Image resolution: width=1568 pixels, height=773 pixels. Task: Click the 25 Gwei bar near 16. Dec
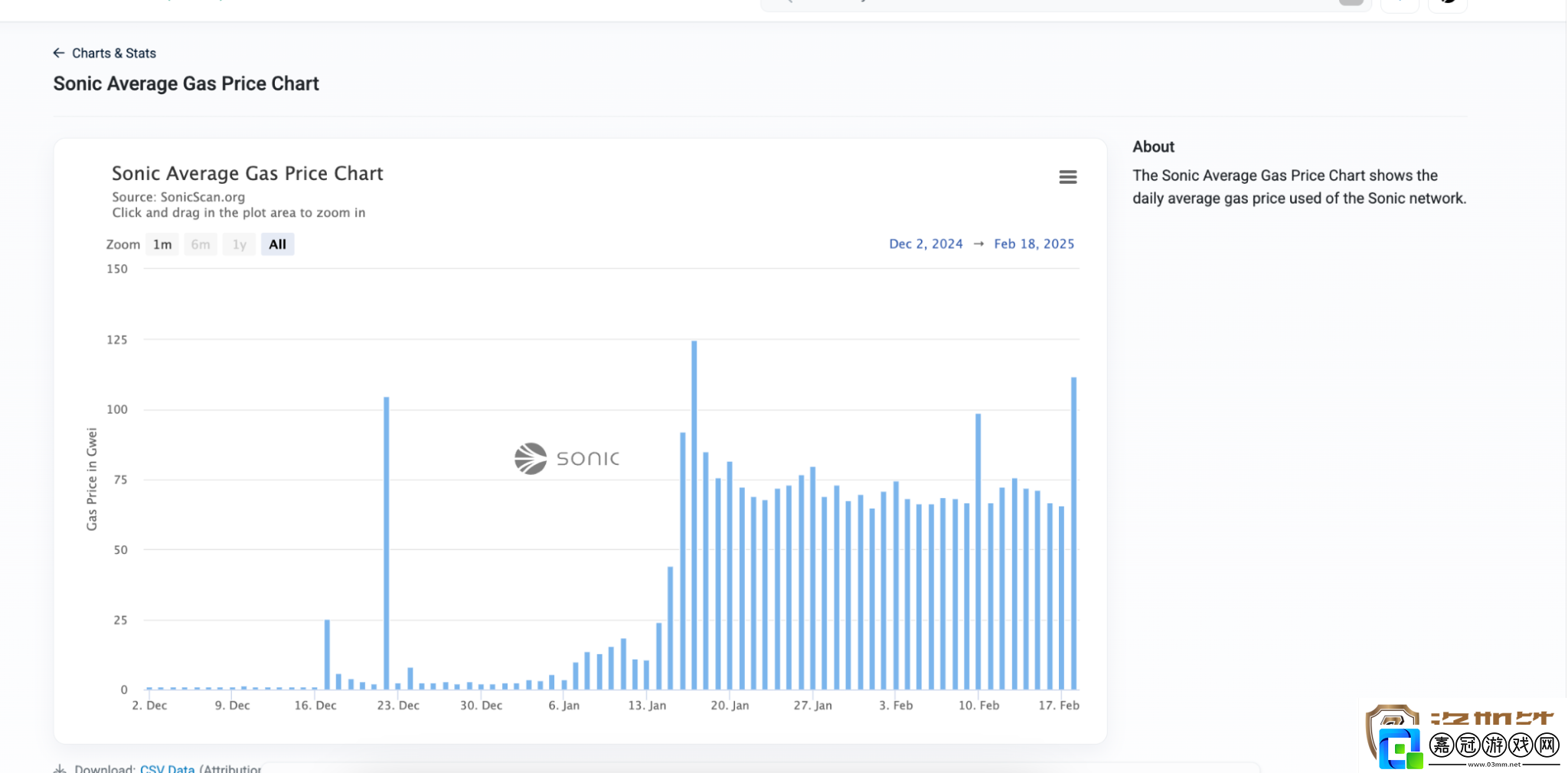pos(327,654)
